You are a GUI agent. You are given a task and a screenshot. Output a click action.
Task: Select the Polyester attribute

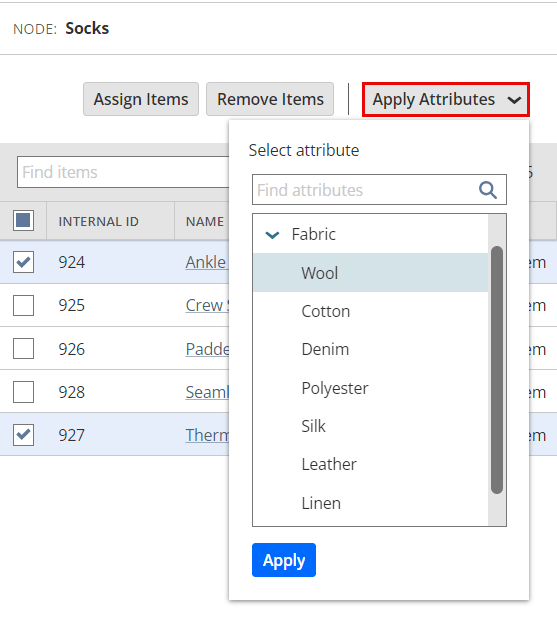click(x=371, y=388)
